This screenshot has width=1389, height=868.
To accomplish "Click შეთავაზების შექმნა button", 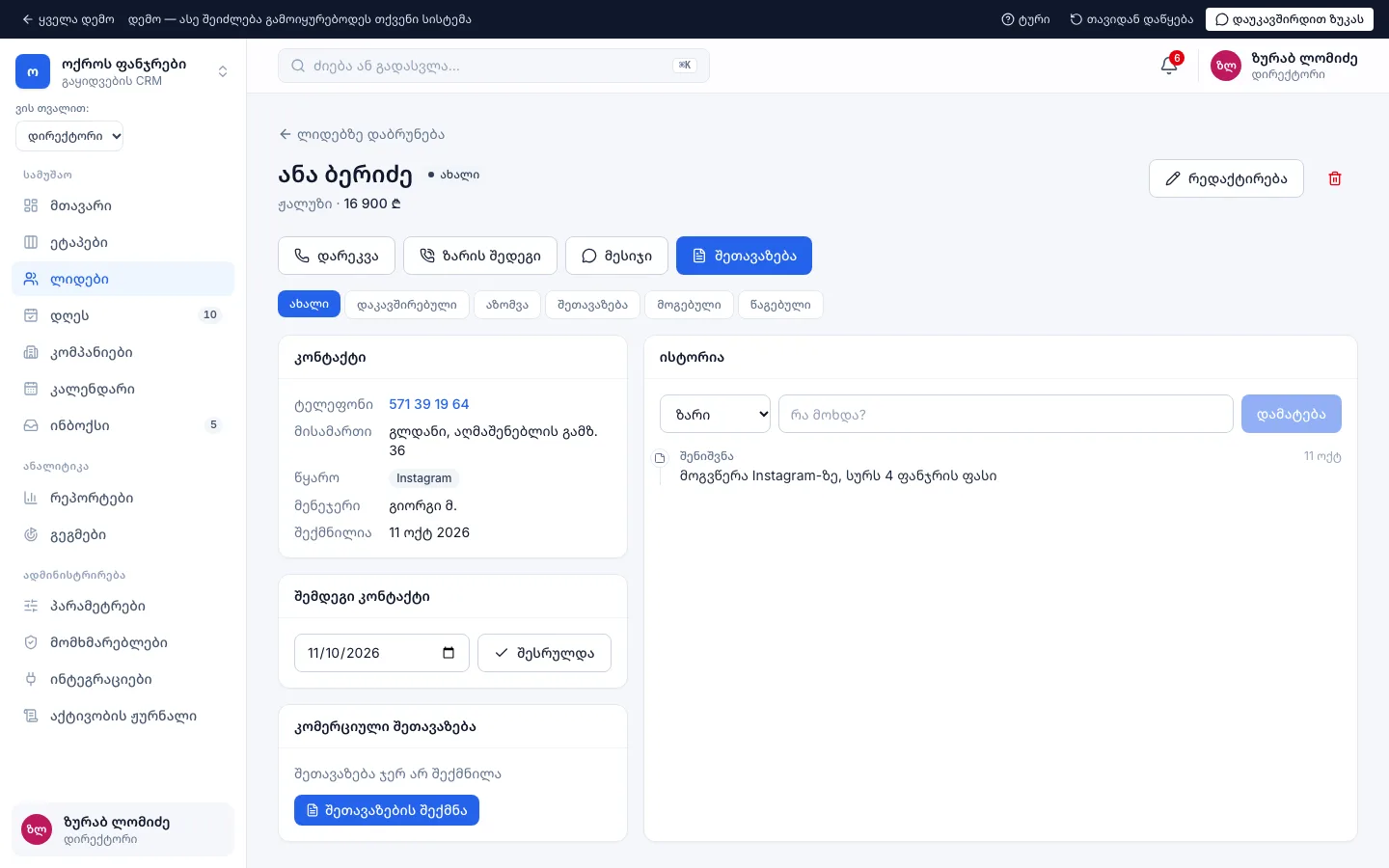I will (387, 810).
